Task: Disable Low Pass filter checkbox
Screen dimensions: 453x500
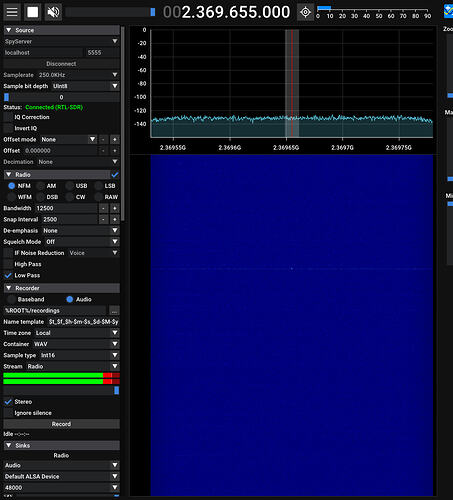Action: (8, 275)
